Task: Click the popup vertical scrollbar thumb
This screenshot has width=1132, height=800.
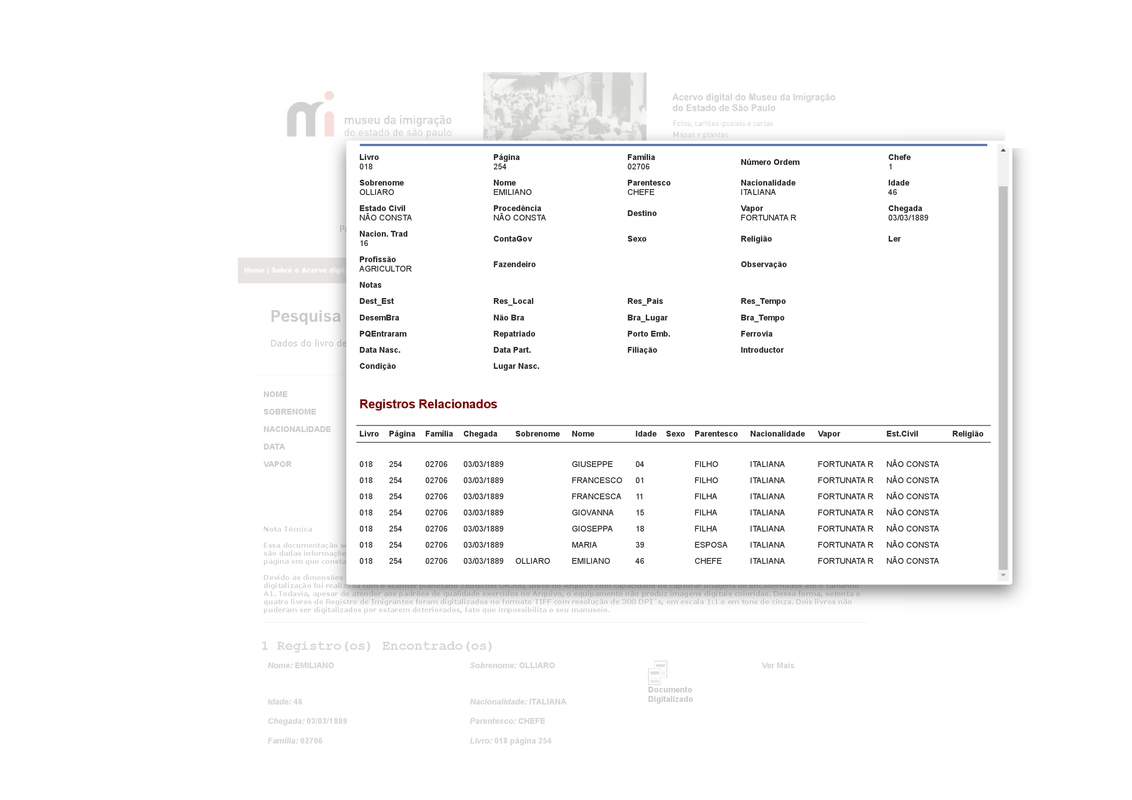Action: click(1003, 378)
